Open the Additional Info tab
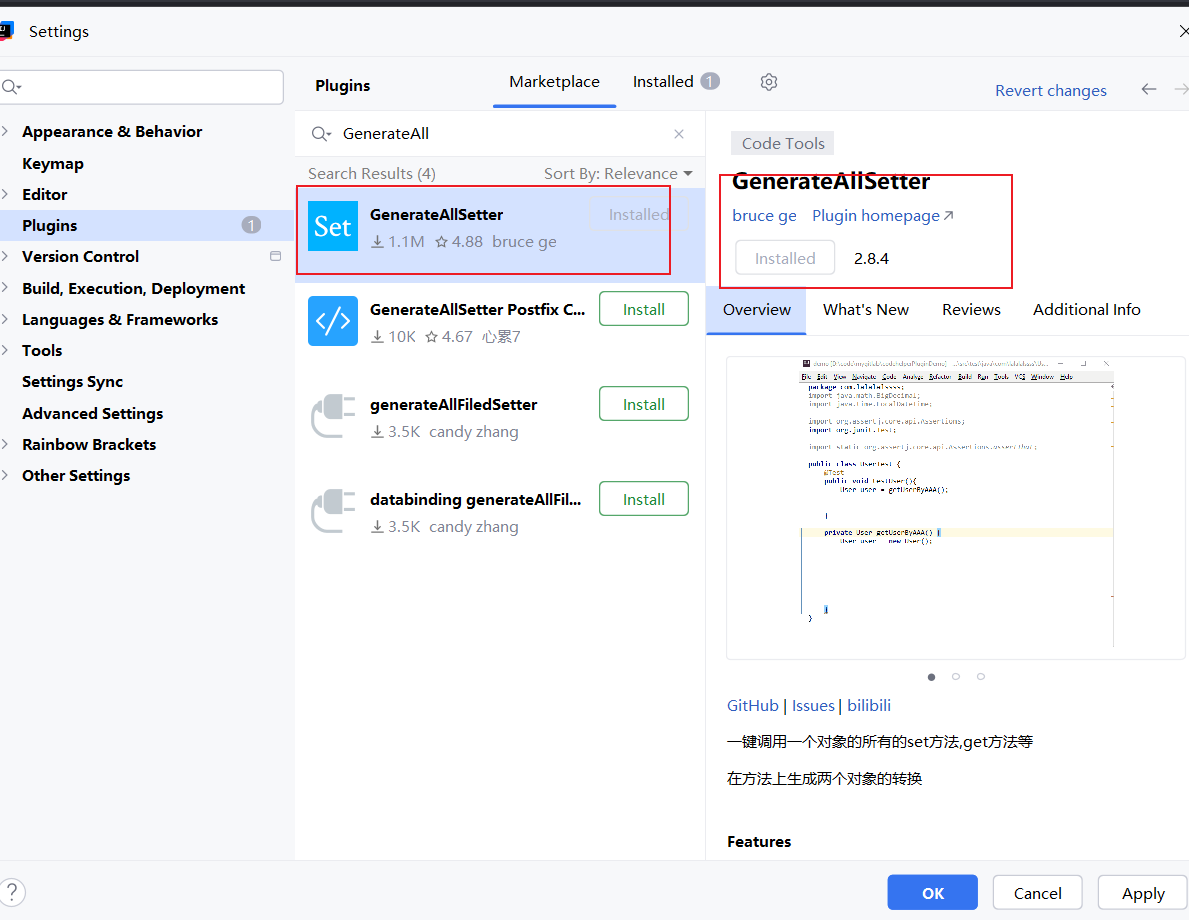The height and width of the screenshot is (920, 1189). [1087, 309]
